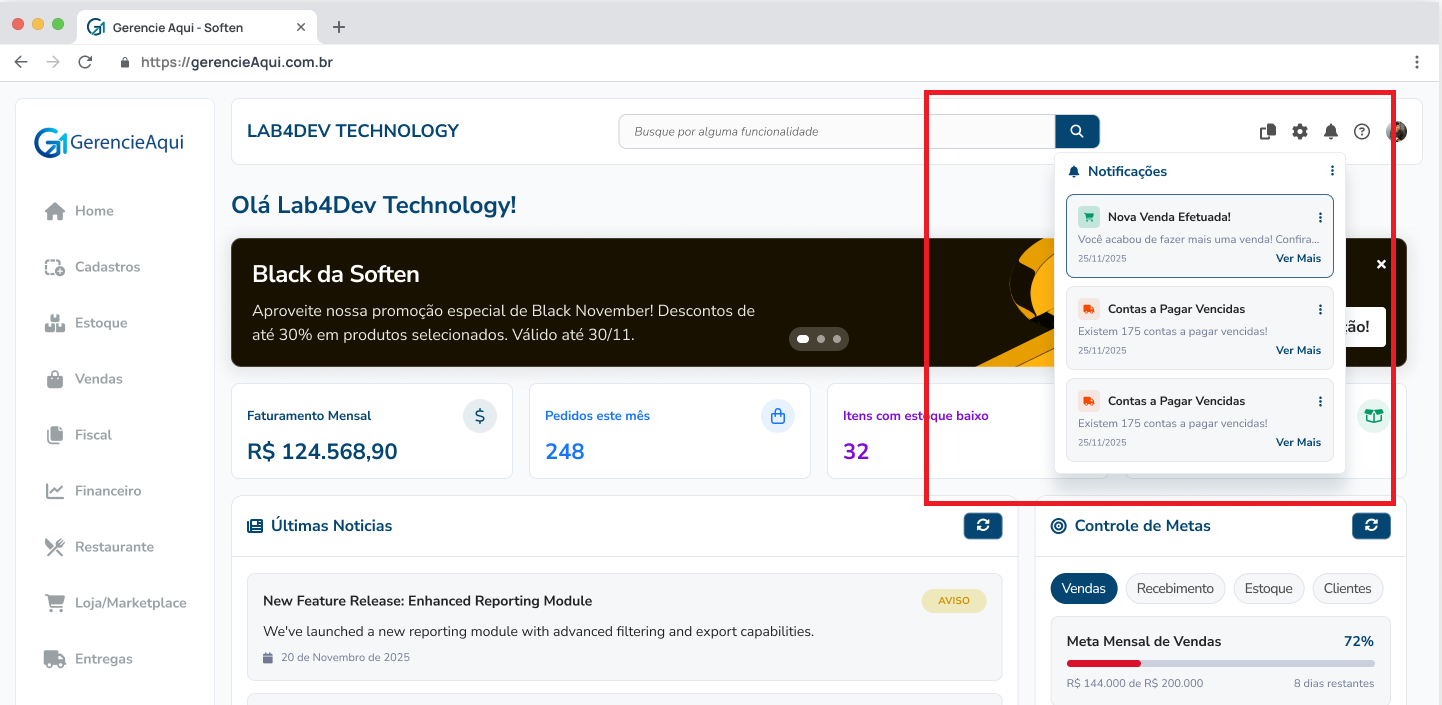Click the search magnifier button
Screen dimensions: 1442x705
(x=1077, y=131)
